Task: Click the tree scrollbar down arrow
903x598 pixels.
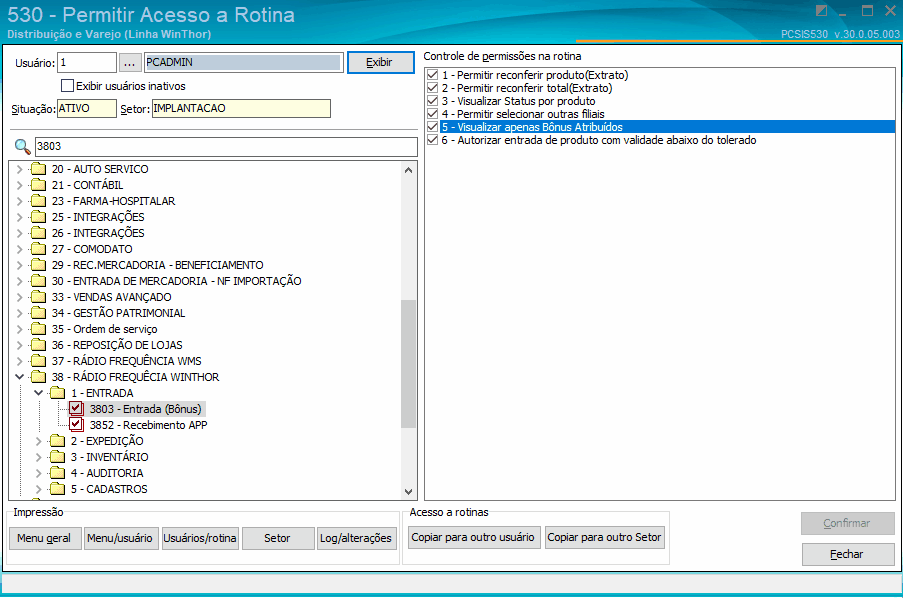Action: coord(408,491)
